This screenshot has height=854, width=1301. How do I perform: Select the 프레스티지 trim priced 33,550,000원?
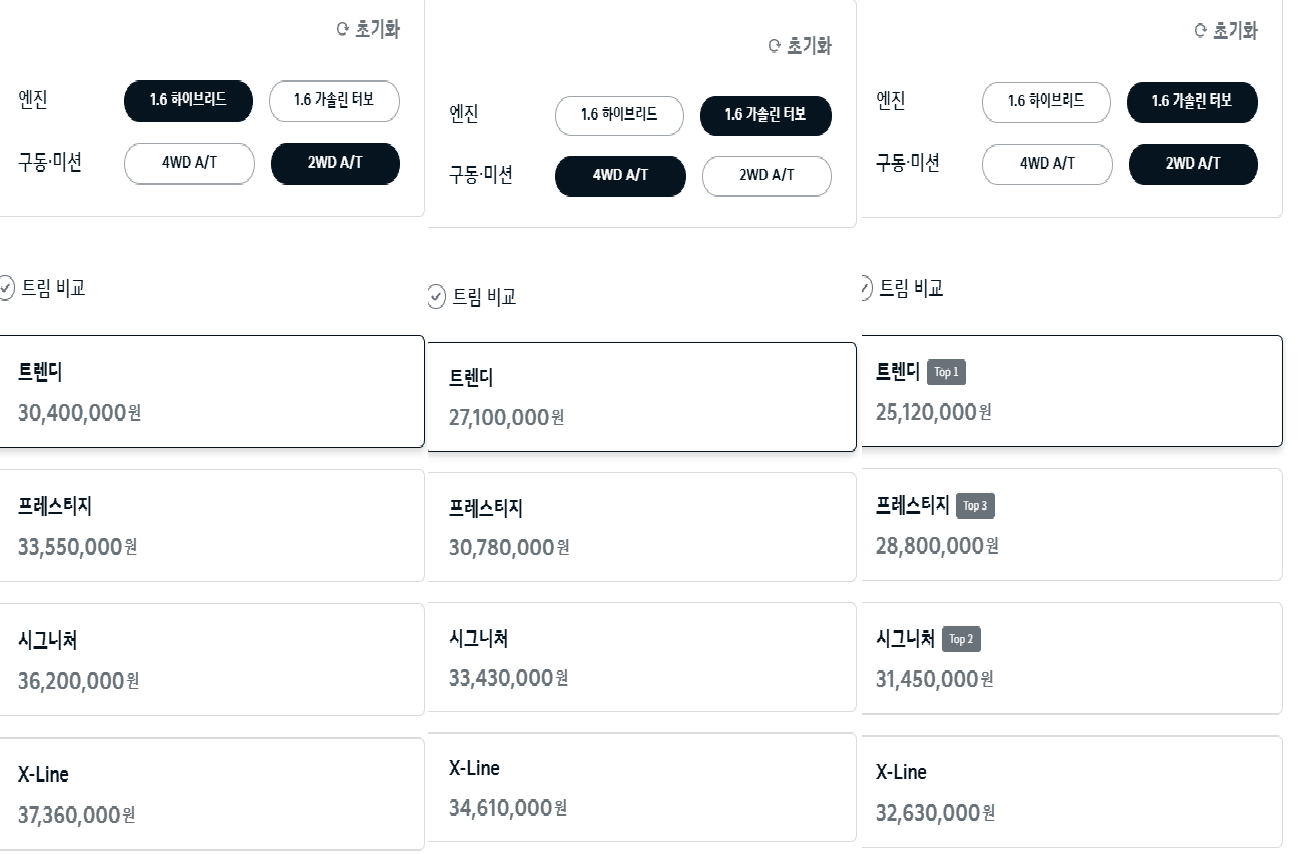click(x=211, y=525)
